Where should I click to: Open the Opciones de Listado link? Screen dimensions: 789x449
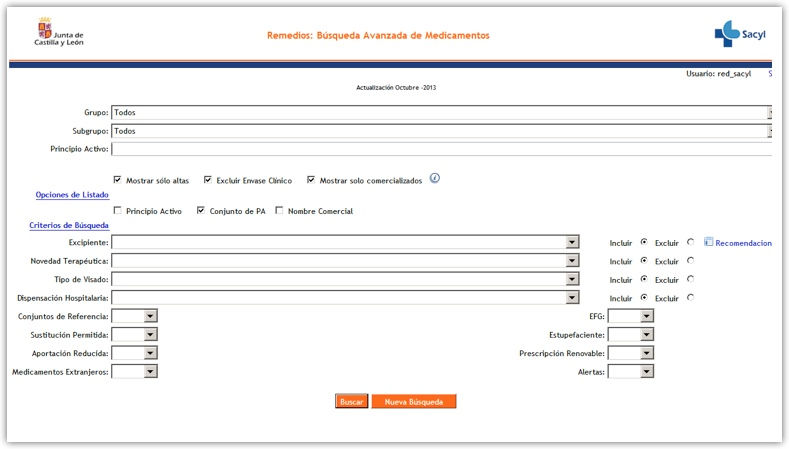(x=72, y=195)
